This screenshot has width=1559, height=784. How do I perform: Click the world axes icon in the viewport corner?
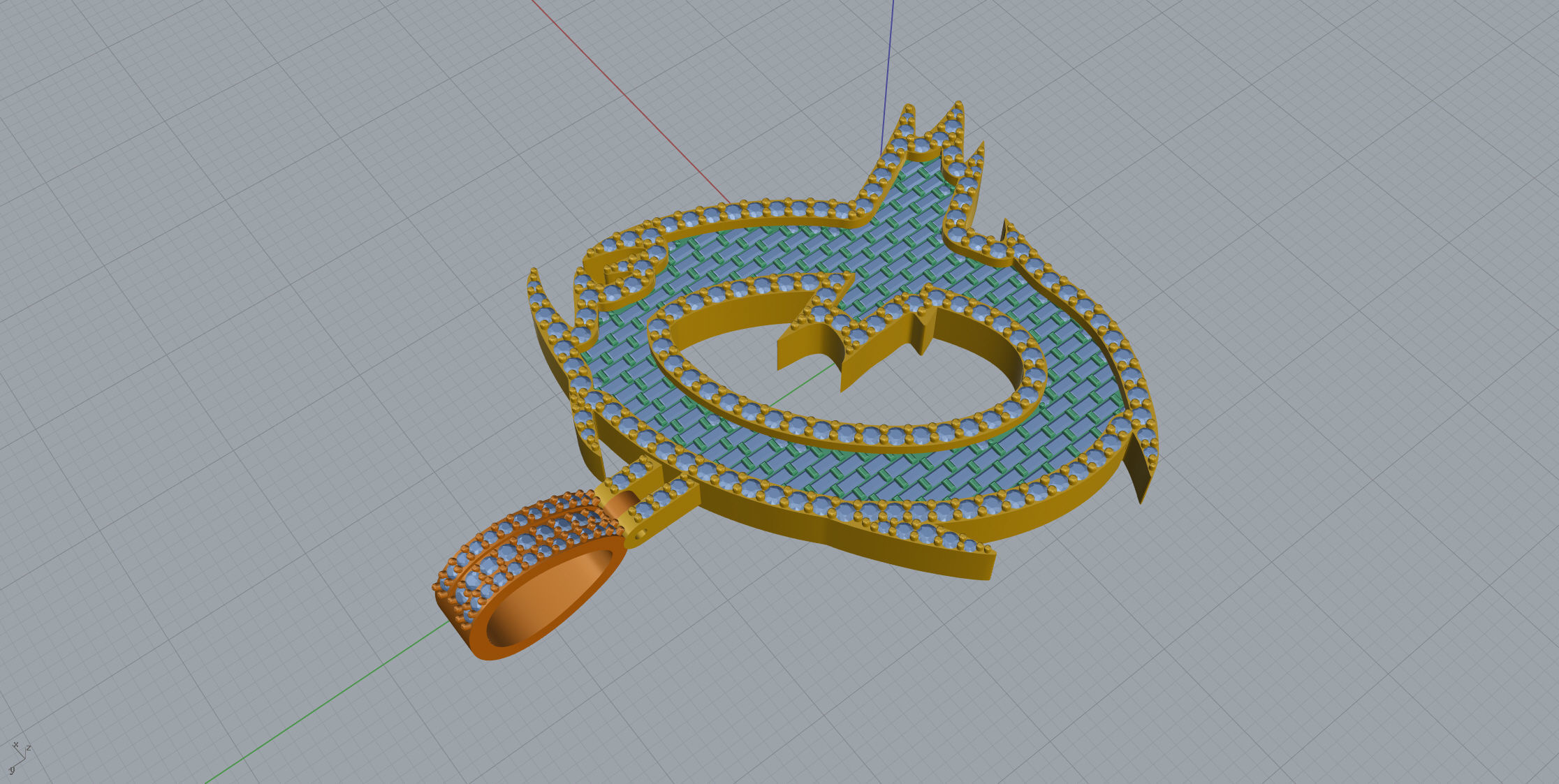18,757
